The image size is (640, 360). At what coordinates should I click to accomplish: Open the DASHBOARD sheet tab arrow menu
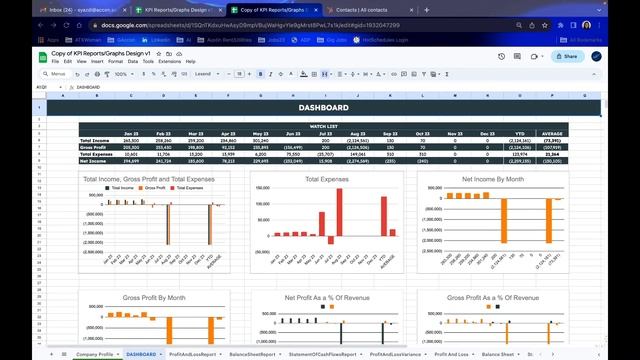tap(161, 354)
